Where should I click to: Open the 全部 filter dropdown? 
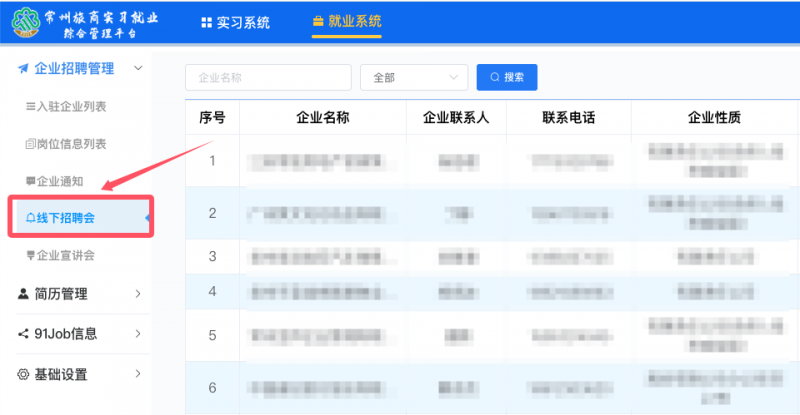click(414, 78)
